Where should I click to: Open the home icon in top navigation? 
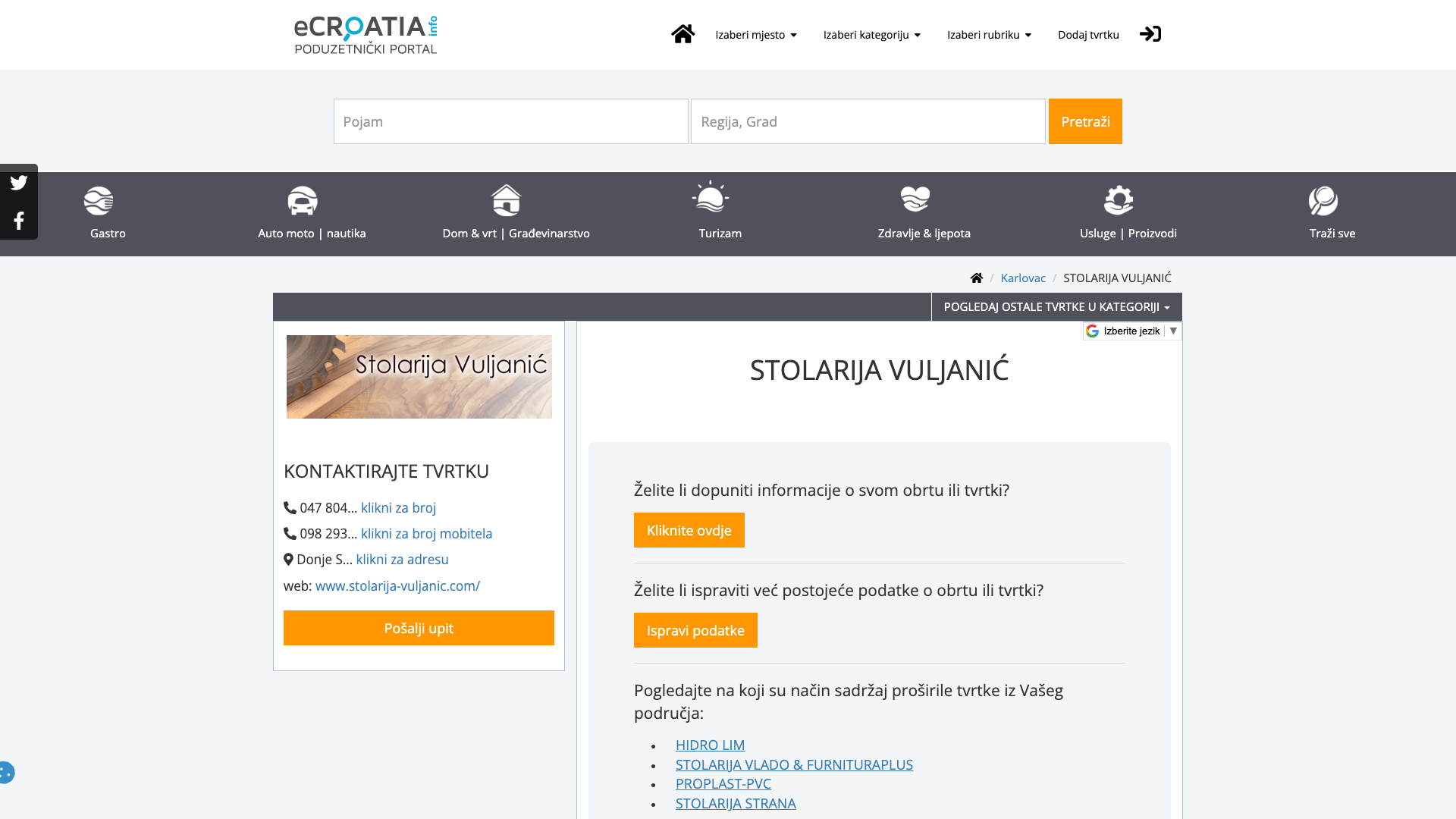coord(682,34)
